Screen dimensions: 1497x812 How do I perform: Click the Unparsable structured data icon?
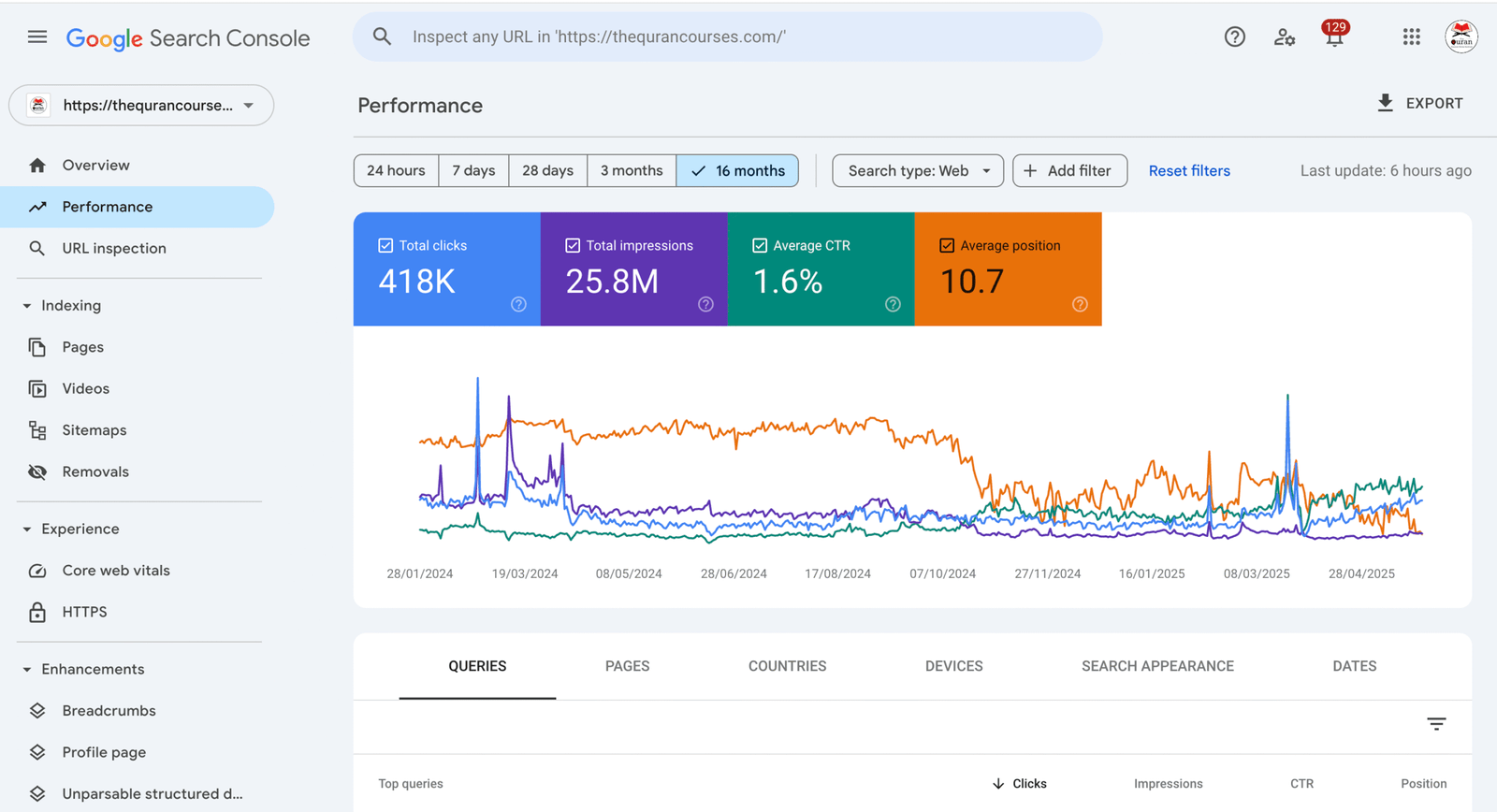coord(37,794)
